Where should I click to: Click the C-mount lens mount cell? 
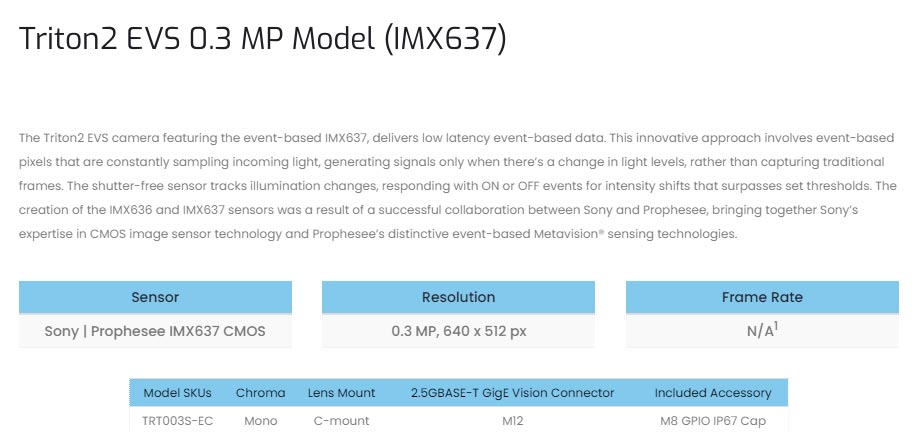pos(341,420)
